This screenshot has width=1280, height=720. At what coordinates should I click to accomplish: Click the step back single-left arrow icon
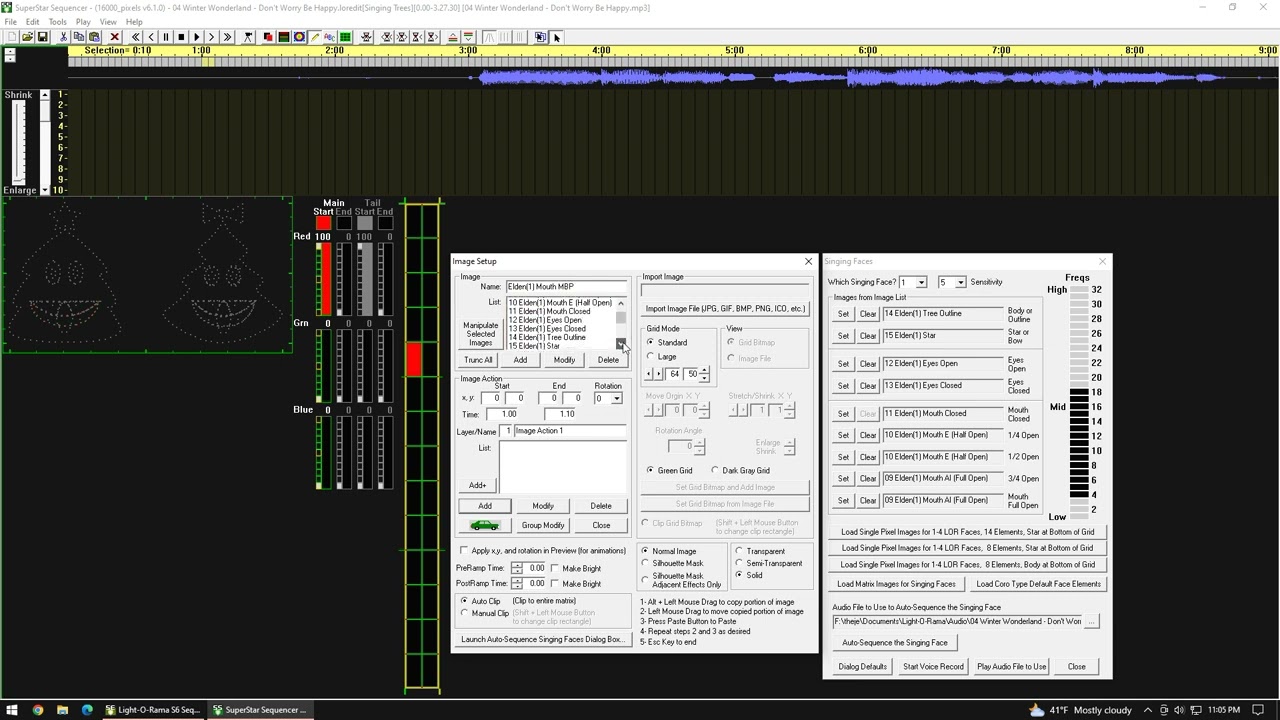151,37
